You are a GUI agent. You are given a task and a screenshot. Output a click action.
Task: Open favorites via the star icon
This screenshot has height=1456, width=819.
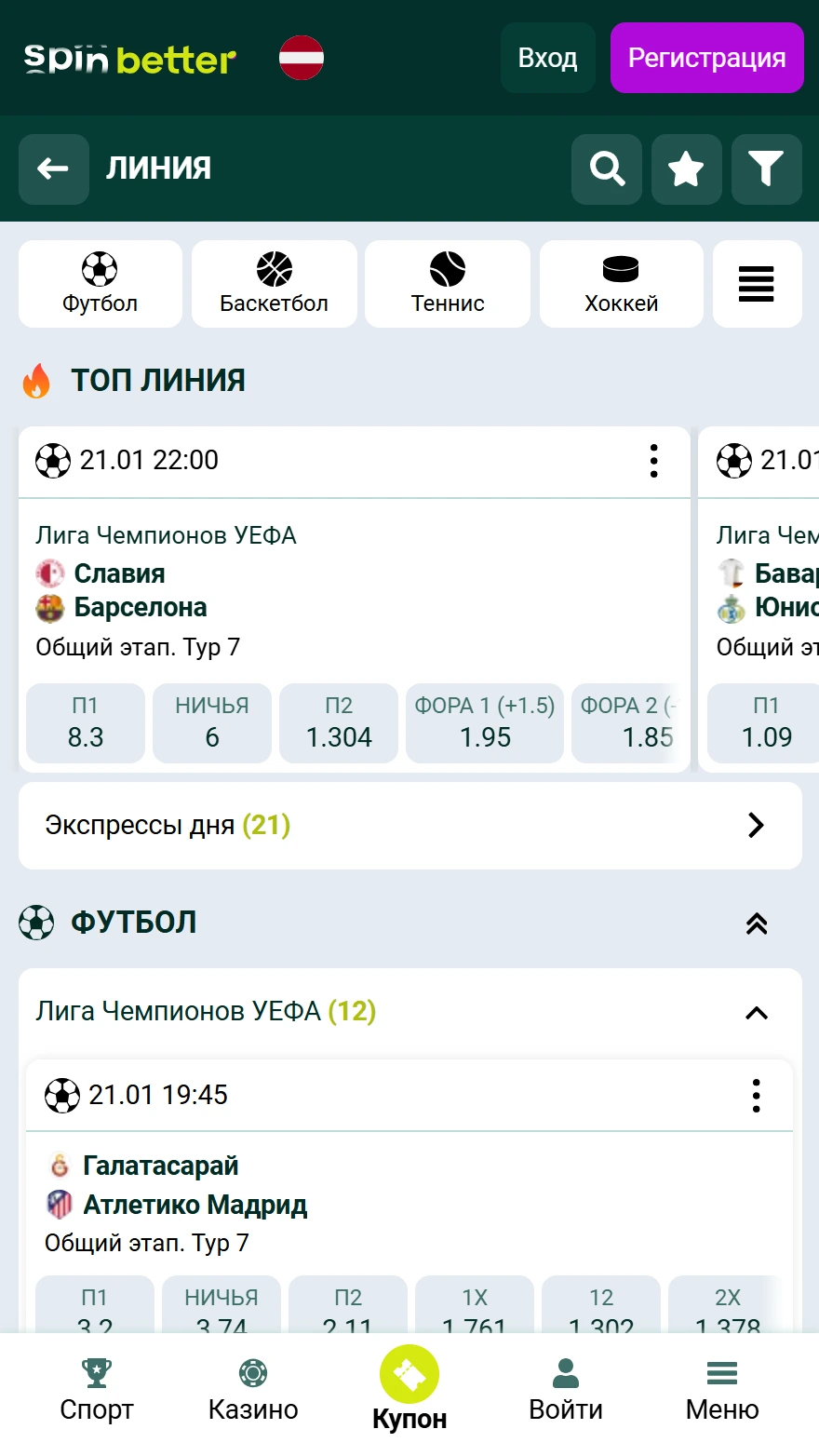pyautogui.click(x=686, y=169)
